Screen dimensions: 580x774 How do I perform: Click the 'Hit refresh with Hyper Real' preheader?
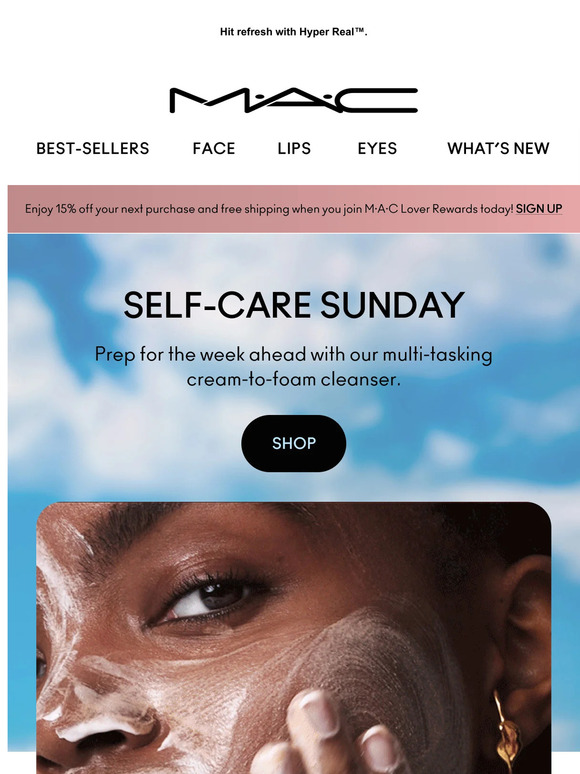(294, 32)
